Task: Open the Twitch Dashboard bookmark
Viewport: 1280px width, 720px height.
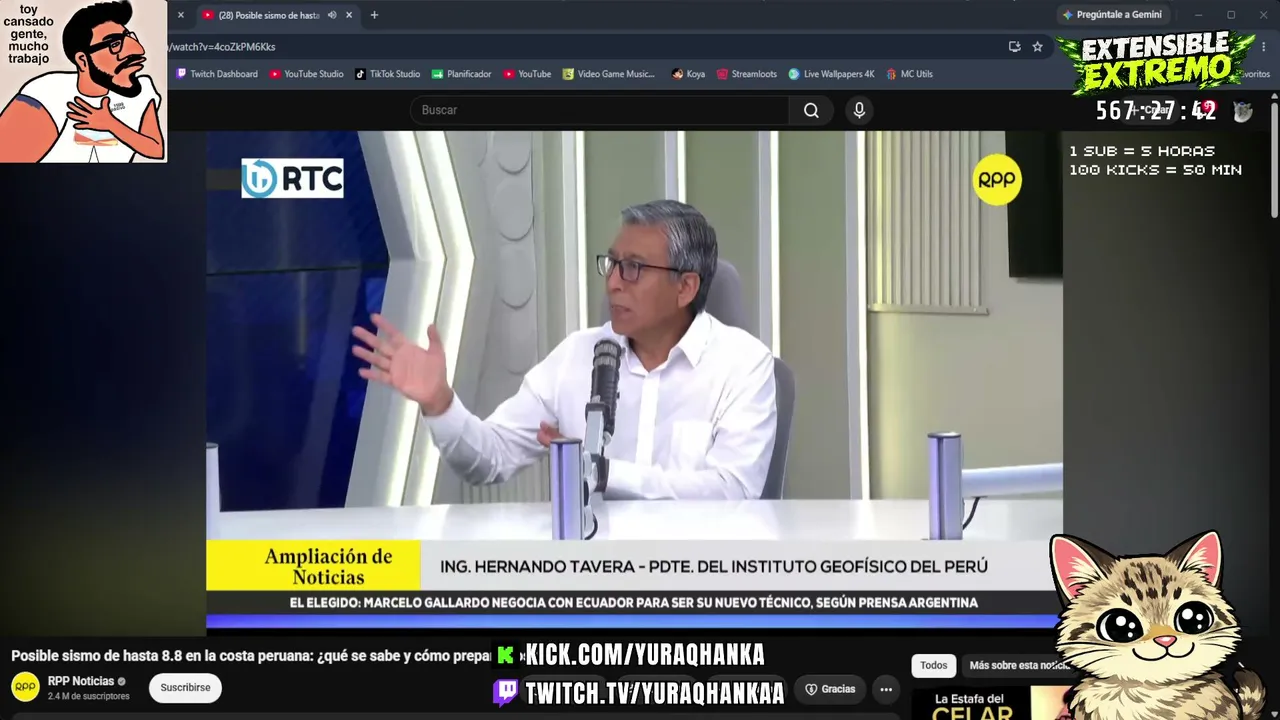Action: [217, 74]
